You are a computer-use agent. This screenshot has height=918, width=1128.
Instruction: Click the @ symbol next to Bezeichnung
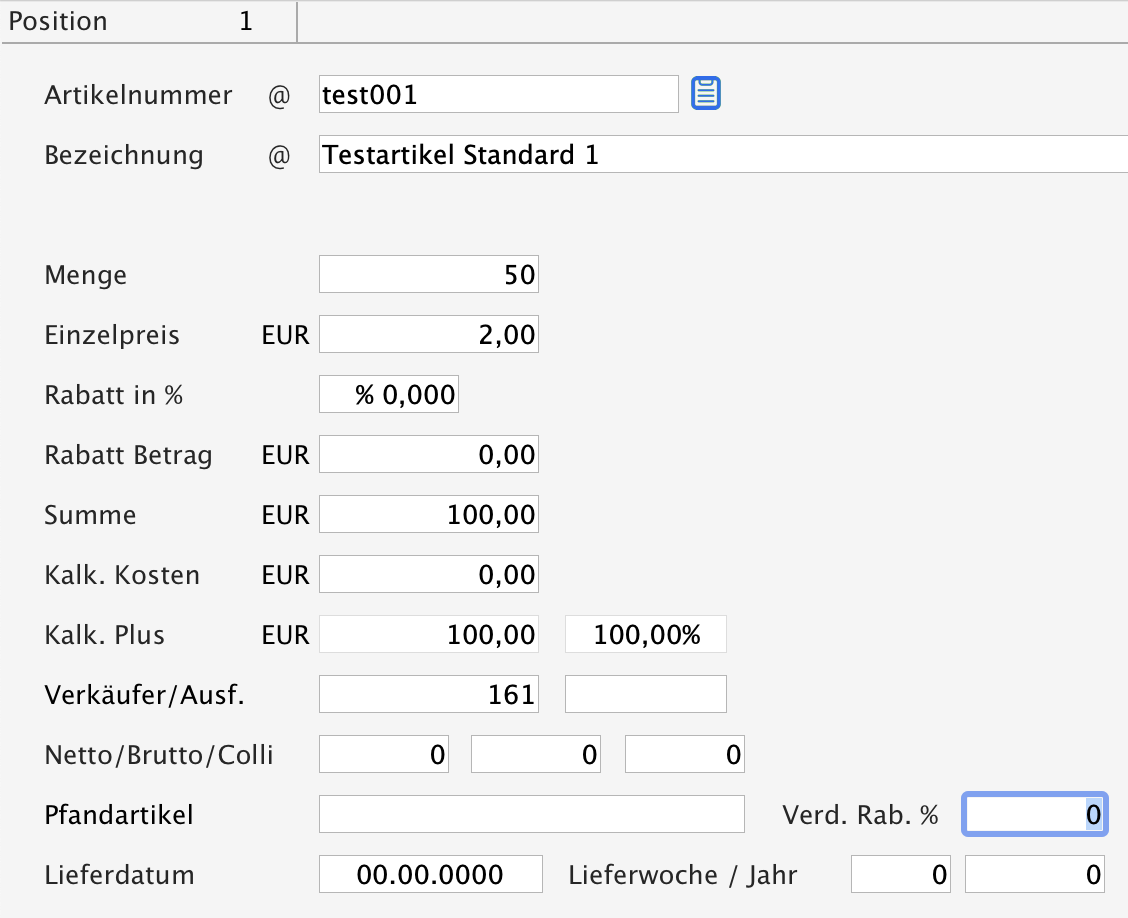pyautogui.click(x=279, y=156)
